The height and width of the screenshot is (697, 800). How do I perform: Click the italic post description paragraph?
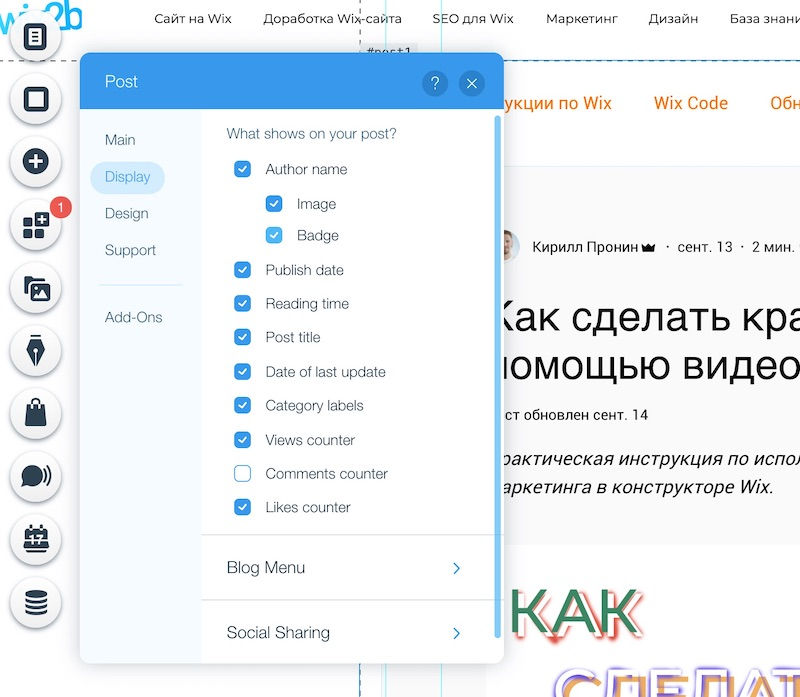[x=652, y=473]
